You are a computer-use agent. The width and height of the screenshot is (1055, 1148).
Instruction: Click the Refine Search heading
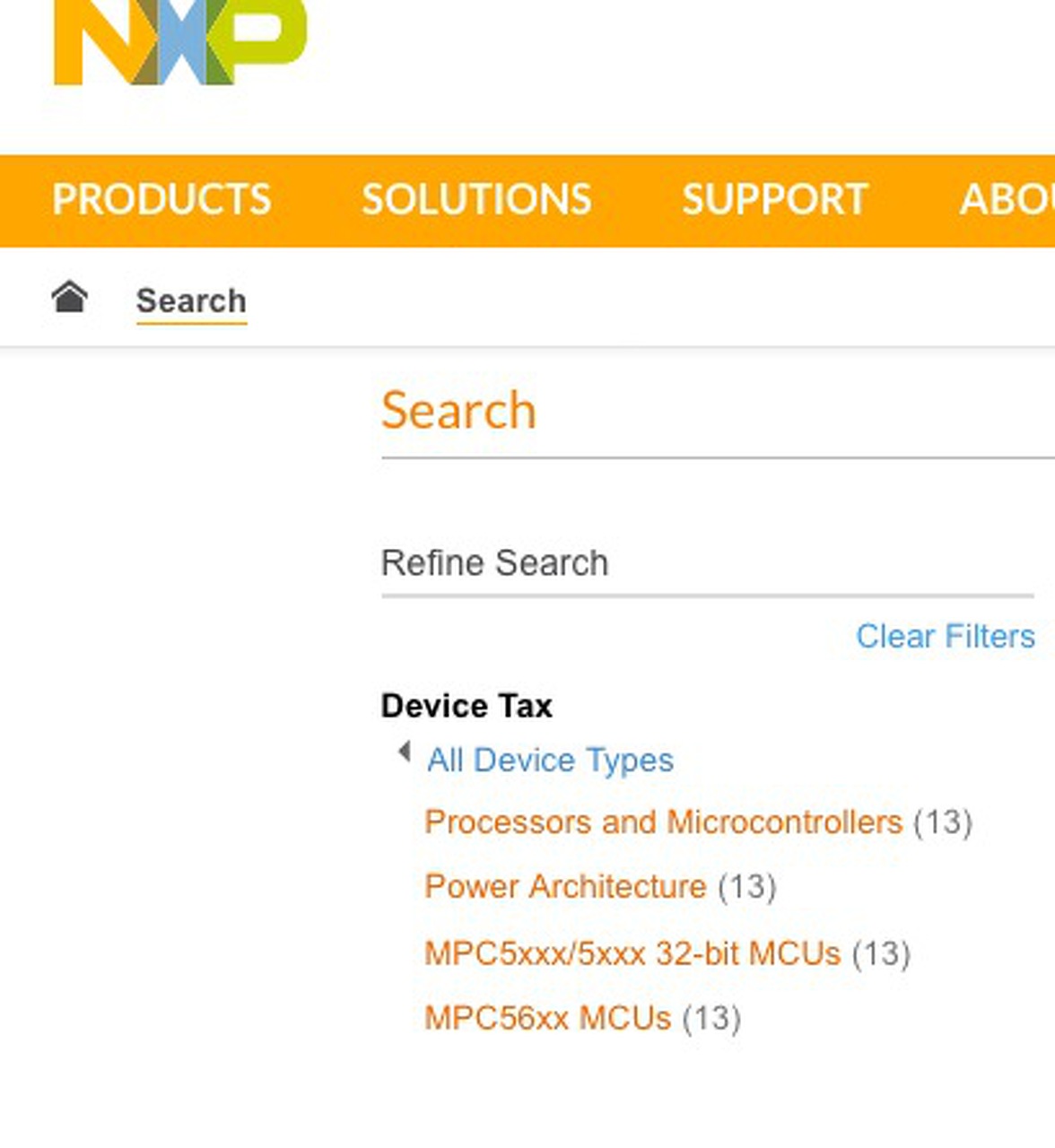coord(494,563)
